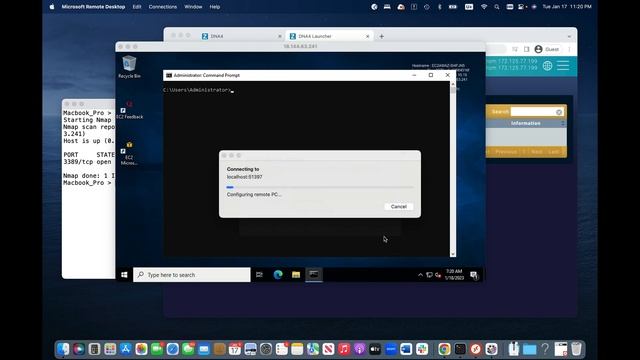This screenshot has height=360, width=640.
Task: Launch Microsoft Edge from Windows taskbar
Action: tap(278, 275)
